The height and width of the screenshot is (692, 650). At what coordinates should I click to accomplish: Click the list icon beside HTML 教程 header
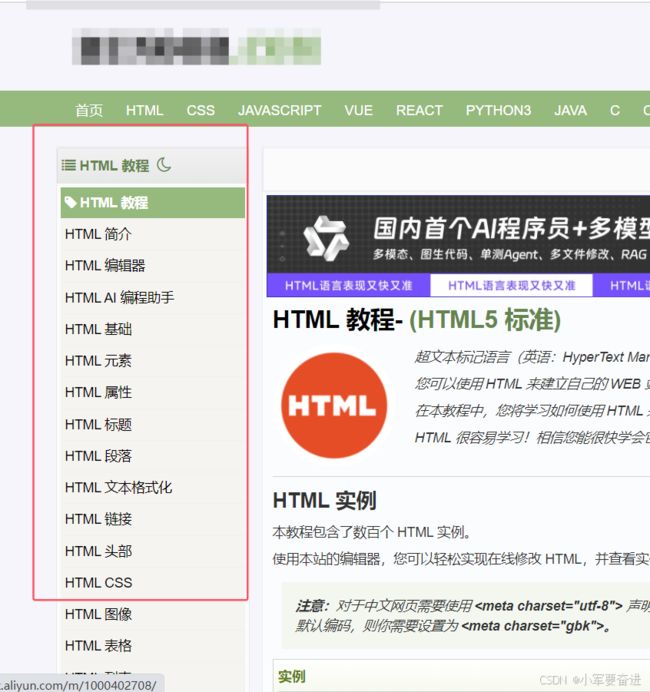[x=68, y=165]
